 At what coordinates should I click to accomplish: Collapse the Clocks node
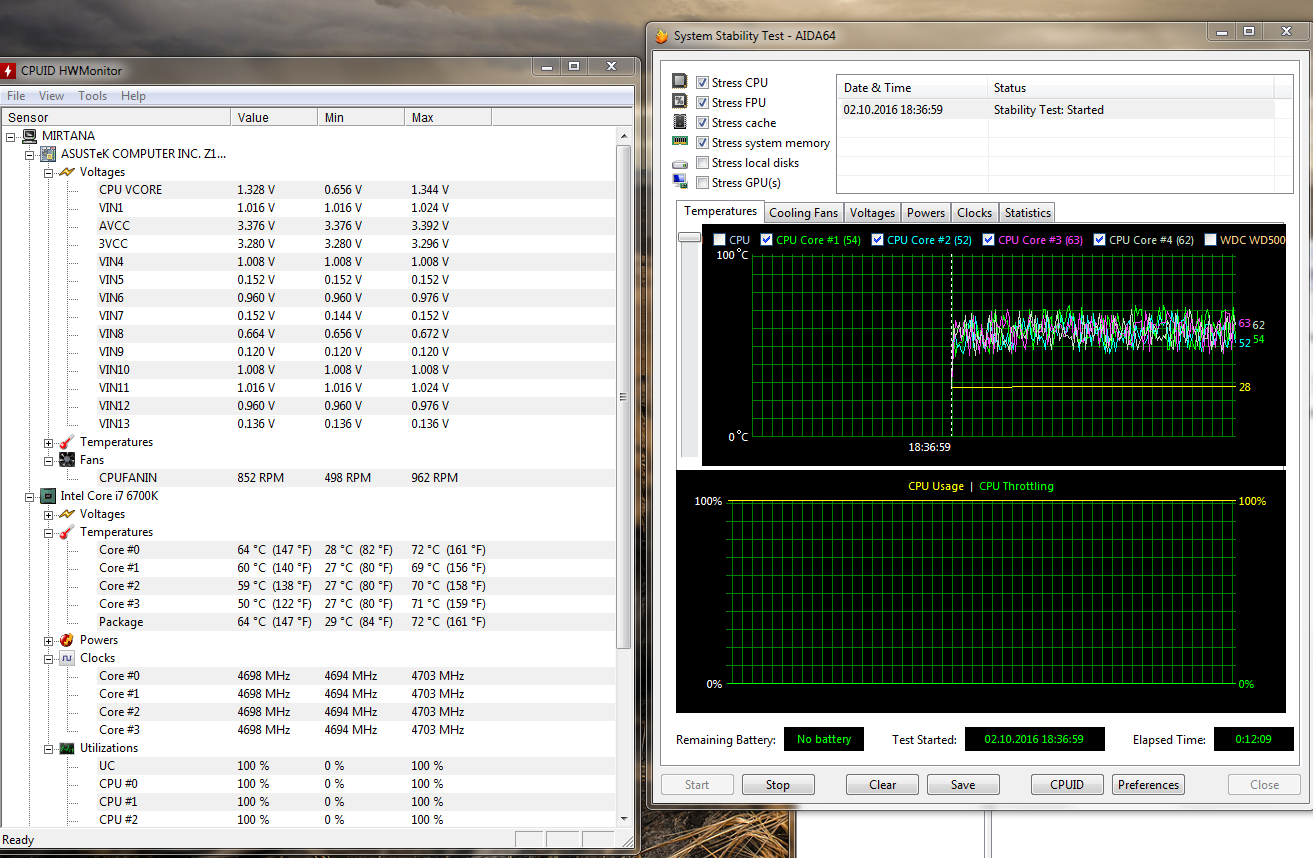pos(48,658)
